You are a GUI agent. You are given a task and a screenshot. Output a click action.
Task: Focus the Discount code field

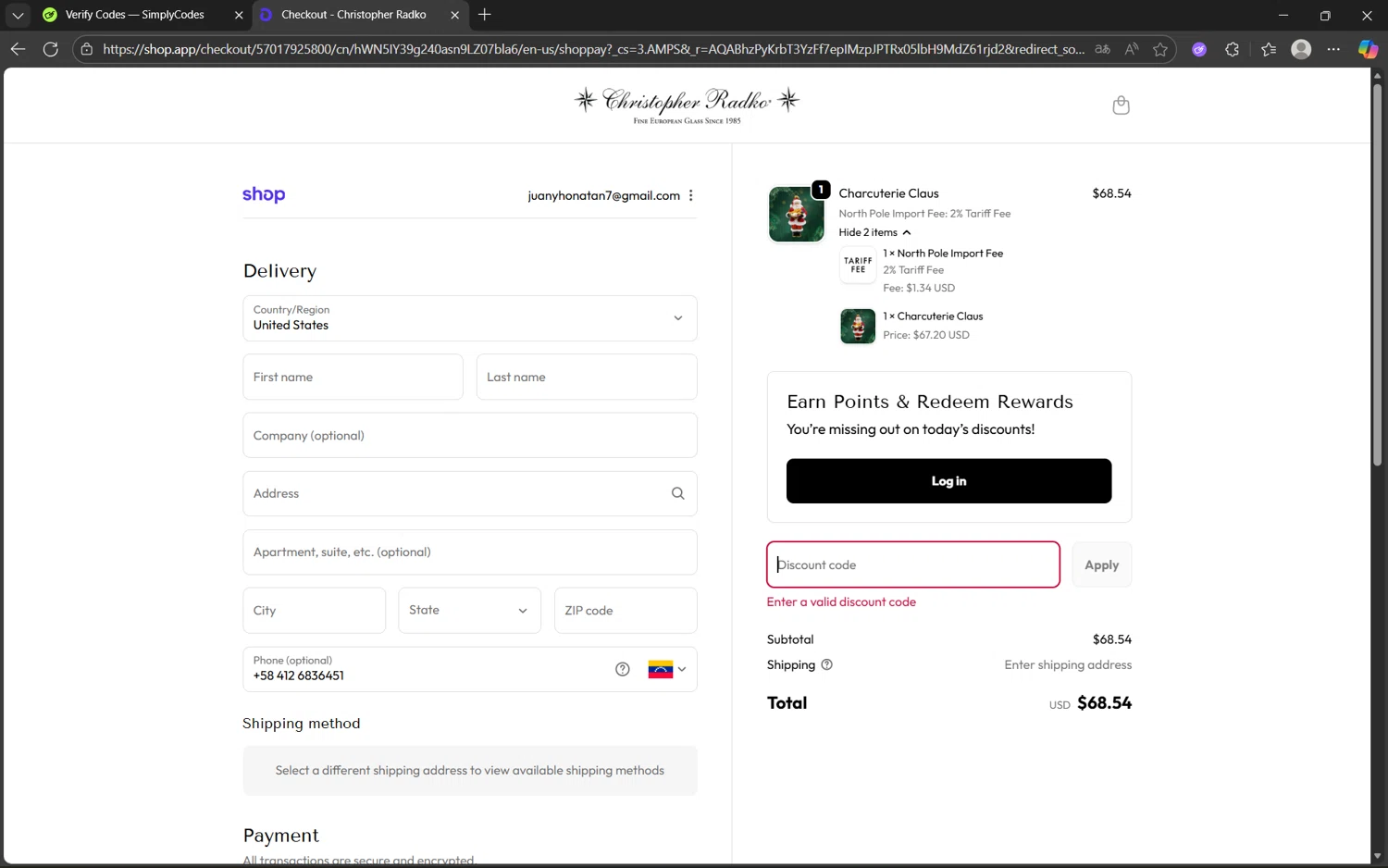pyautogui.click(x=913, y=564)
